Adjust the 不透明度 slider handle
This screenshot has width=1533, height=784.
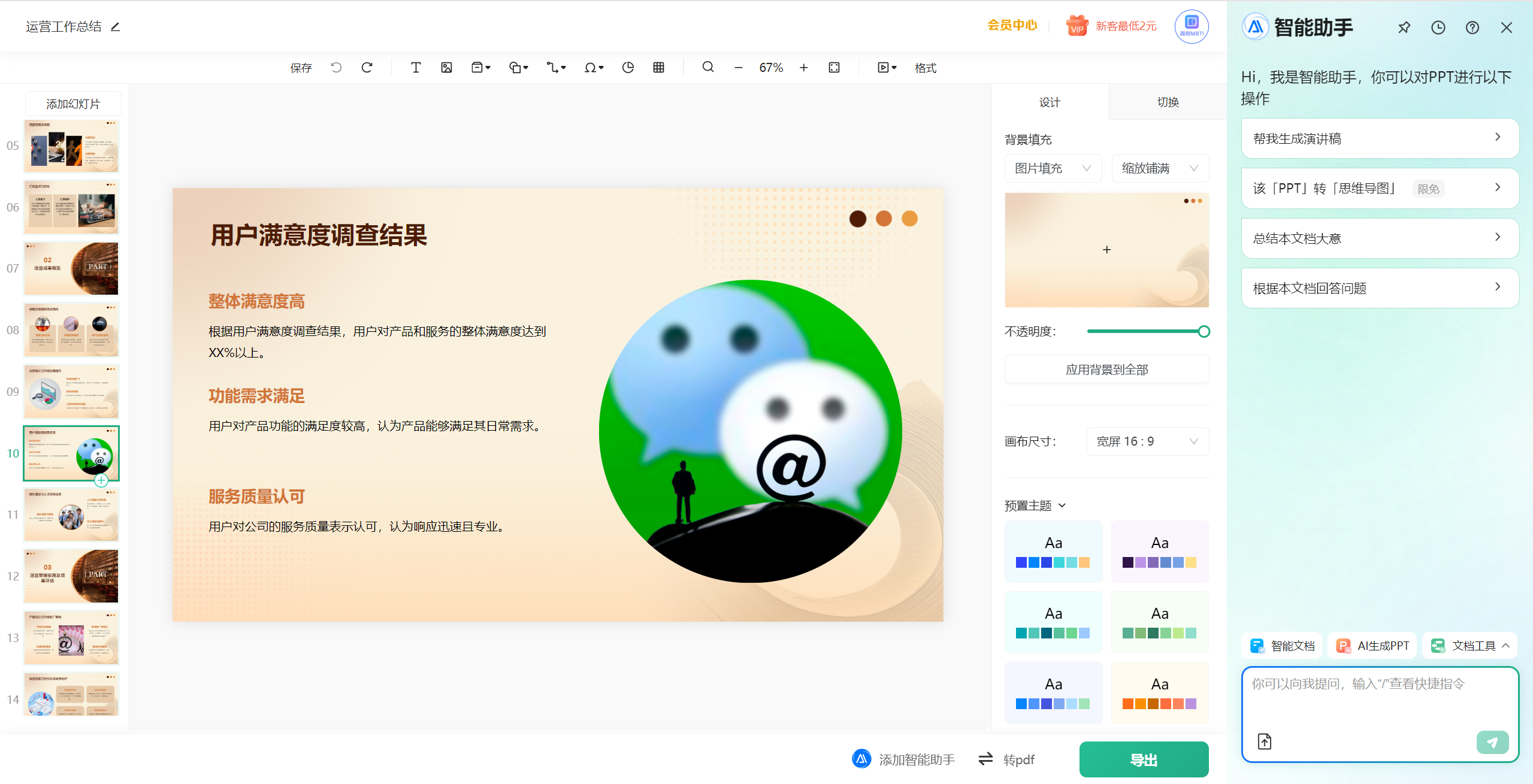1204,331
